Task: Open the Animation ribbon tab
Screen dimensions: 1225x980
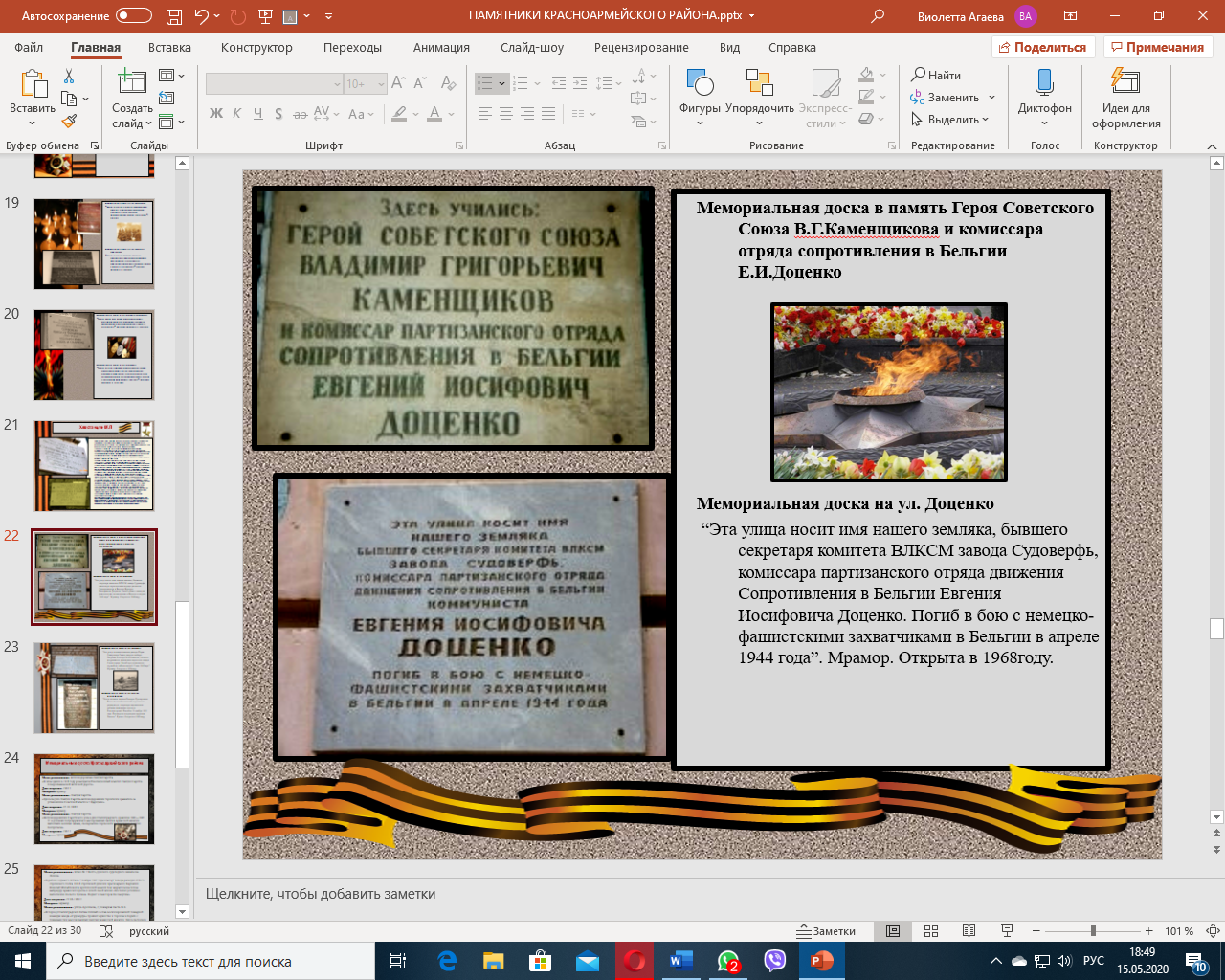Action: click(x=441, y=48)
